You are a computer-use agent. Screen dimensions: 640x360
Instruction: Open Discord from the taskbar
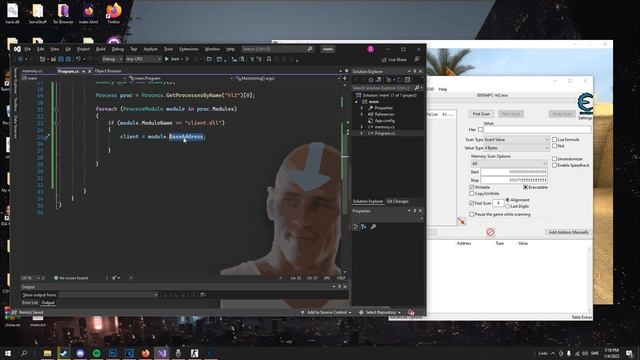coord(80,353)
